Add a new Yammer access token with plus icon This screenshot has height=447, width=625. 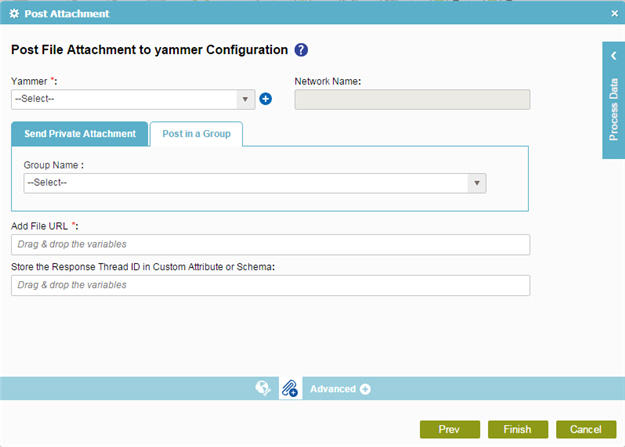tap(265, 99)
